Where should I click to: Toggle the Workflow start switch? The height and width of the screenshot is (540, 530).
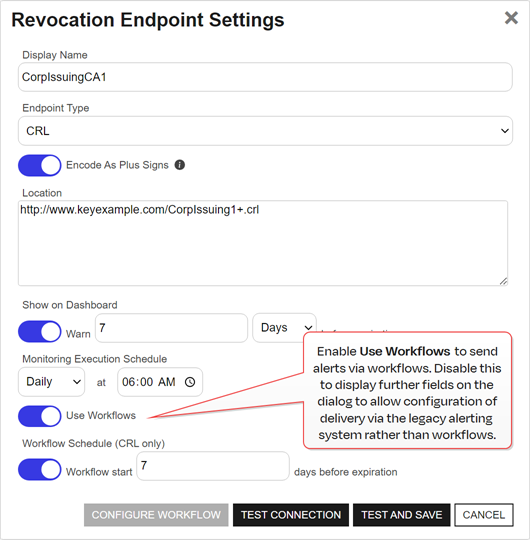[x=40, y=469]
